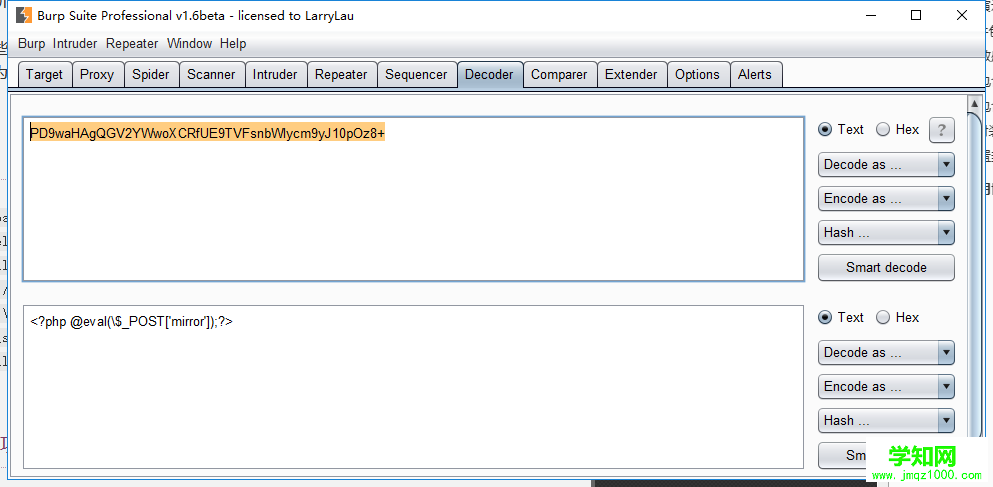Switch to the Spider tab
The image size is (993, 487).
tap(151, 75)
